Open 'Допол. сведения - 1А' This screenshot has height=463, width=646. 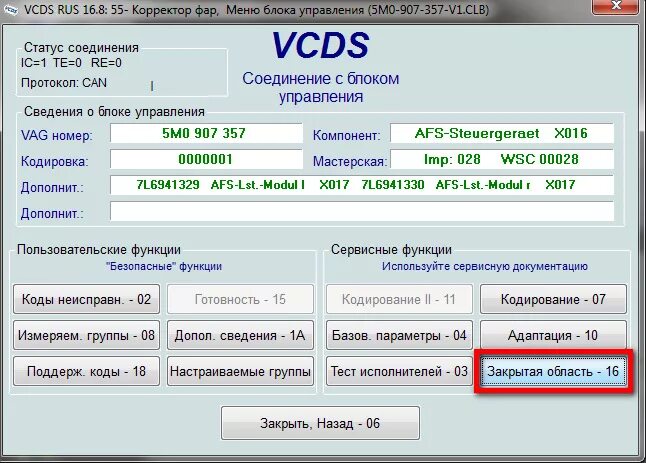click(240, 335)
